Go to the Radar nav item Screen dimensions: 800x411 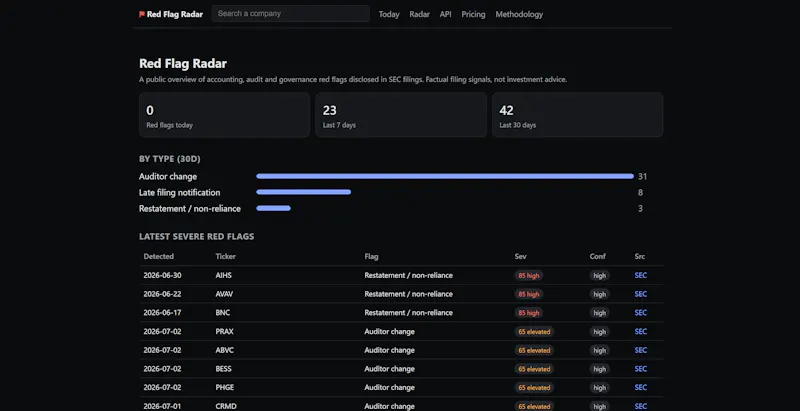[419, 14]
